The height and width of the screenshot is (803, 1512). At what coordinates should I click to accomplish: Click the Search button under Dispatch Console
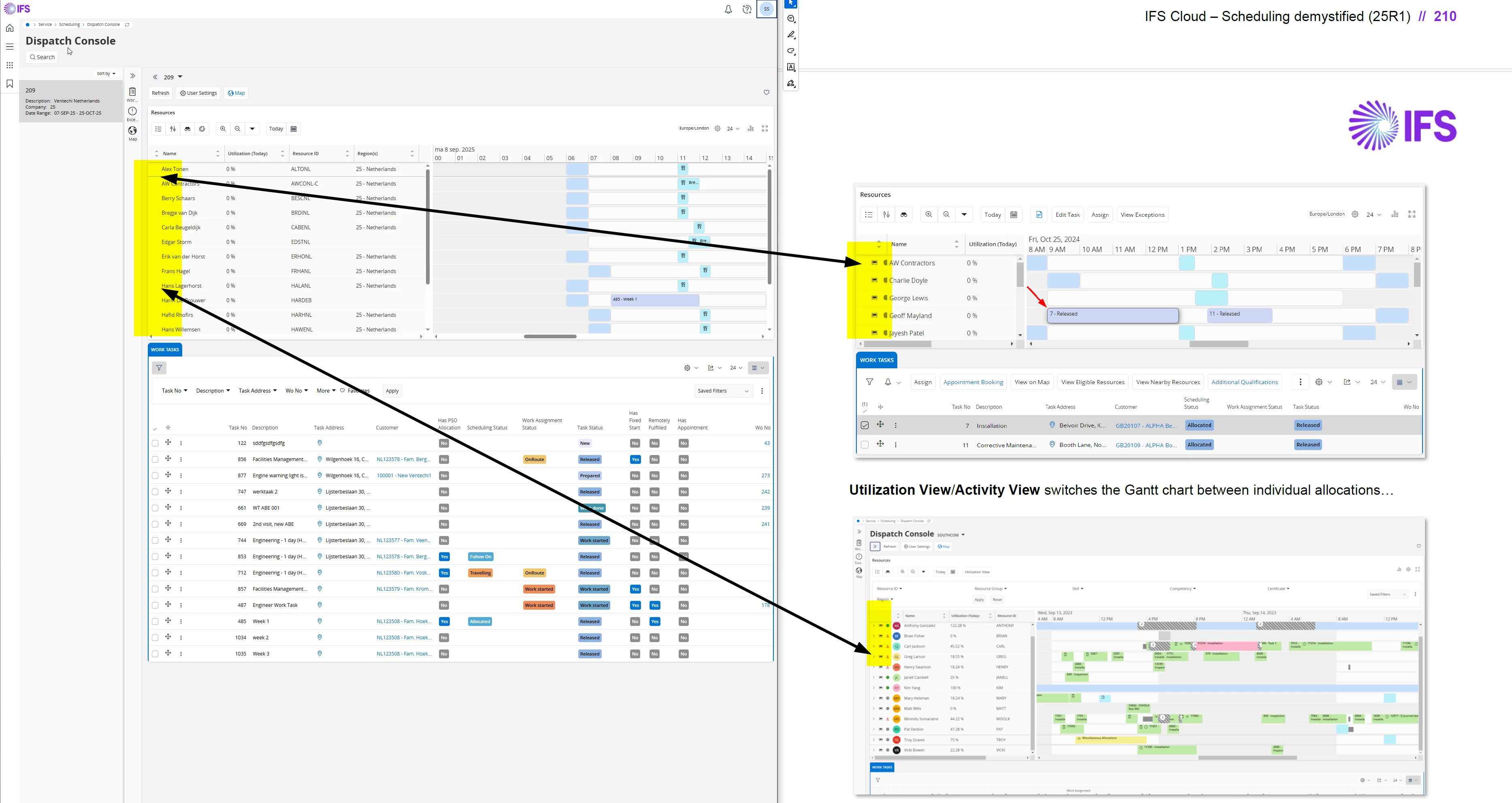tap(42, 57)
